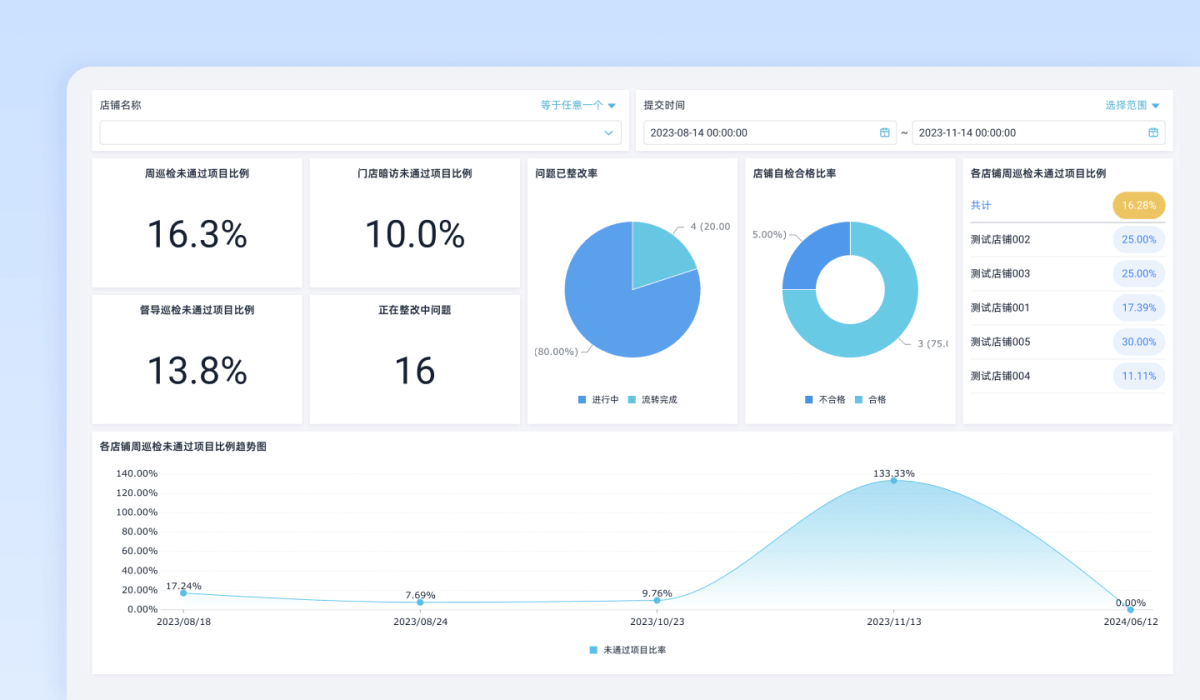Click the 133.33% peak data point
Viewport: 1200px width, 700px height.
tap(894, 481)
